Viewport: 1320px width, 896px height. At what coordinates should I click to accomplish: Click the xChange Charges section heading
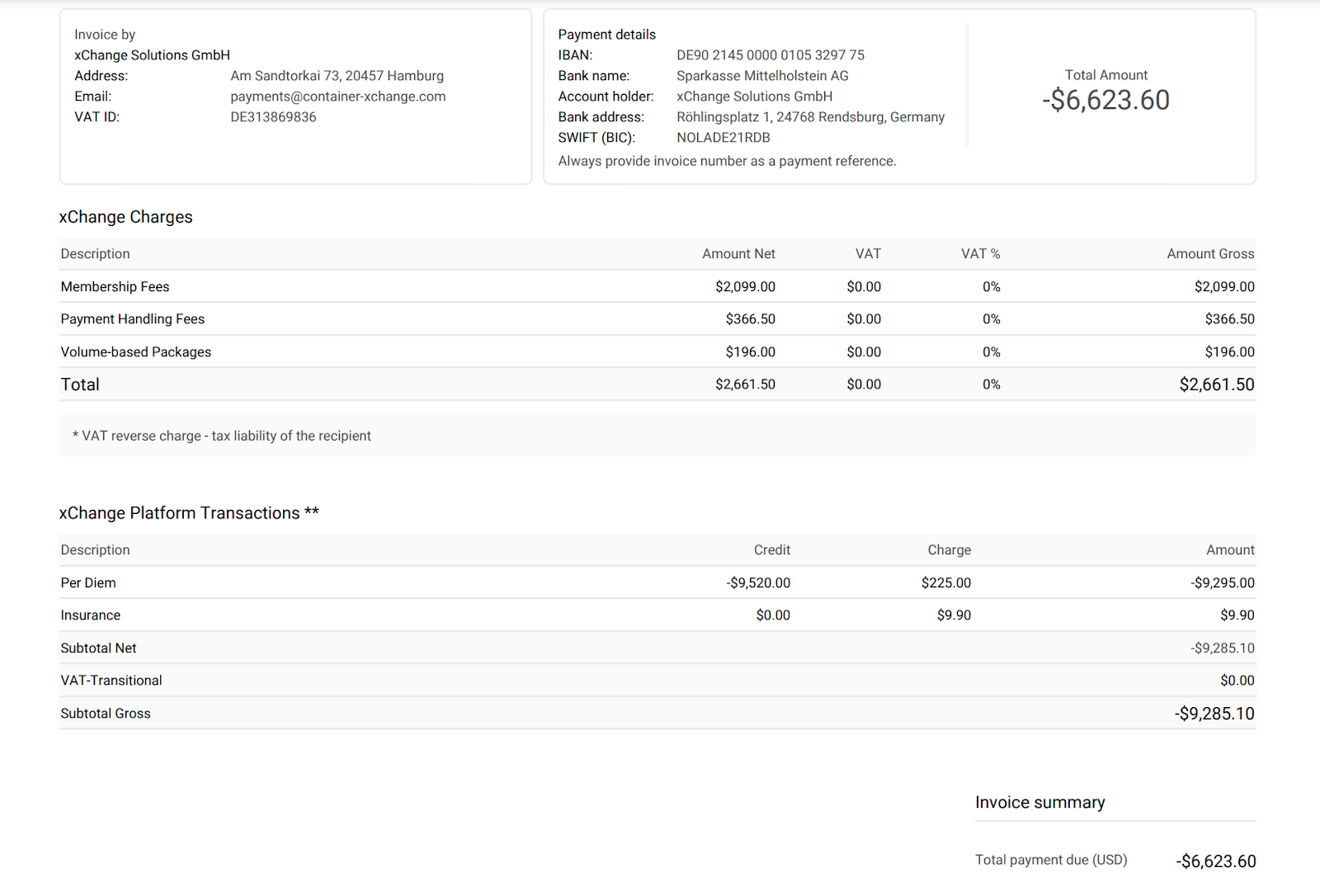tap(125, 217)
